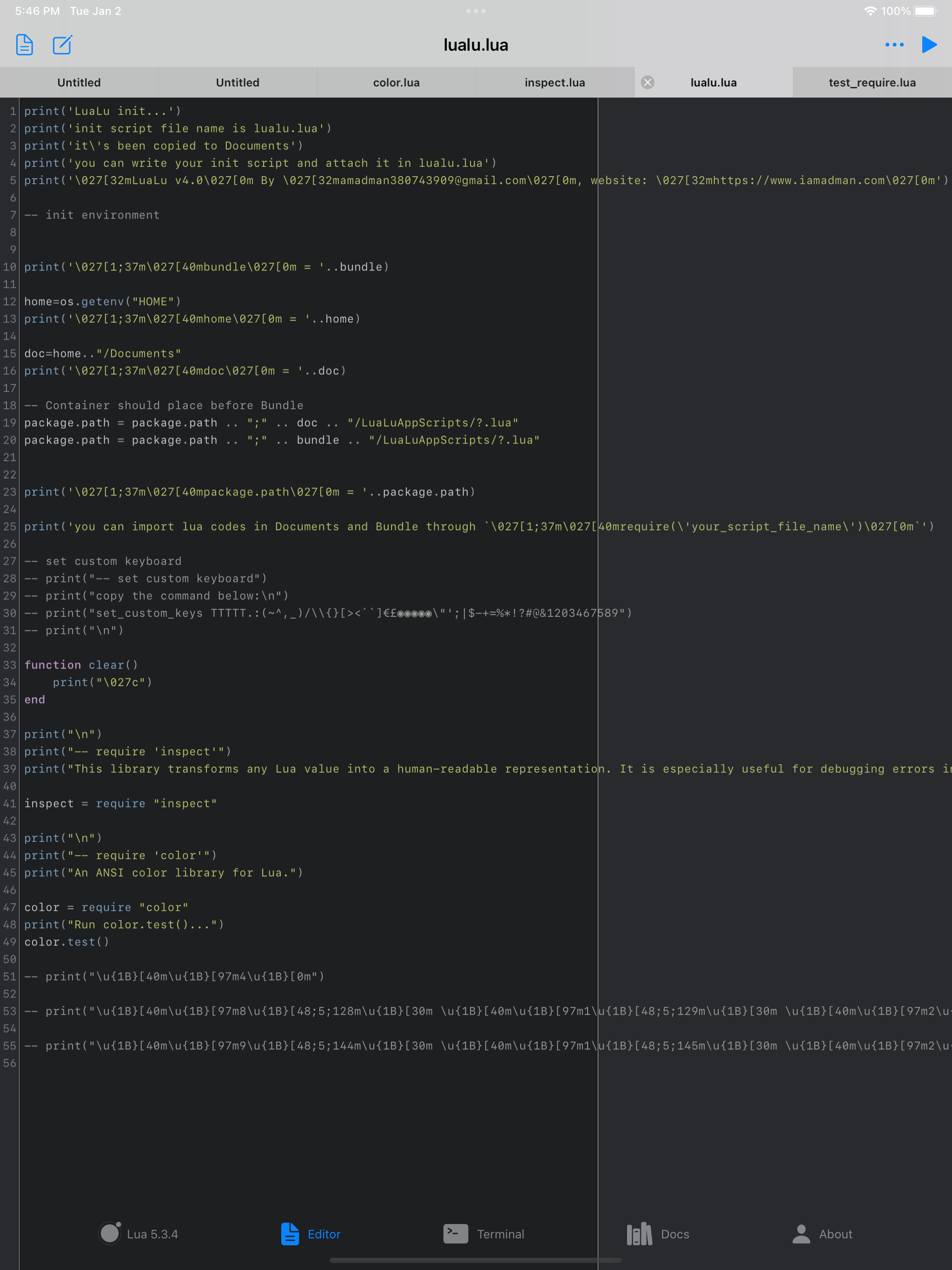Click '-- set custom keyboard' comment line 27
The image size is (952, 1270).
click(103, 561)
